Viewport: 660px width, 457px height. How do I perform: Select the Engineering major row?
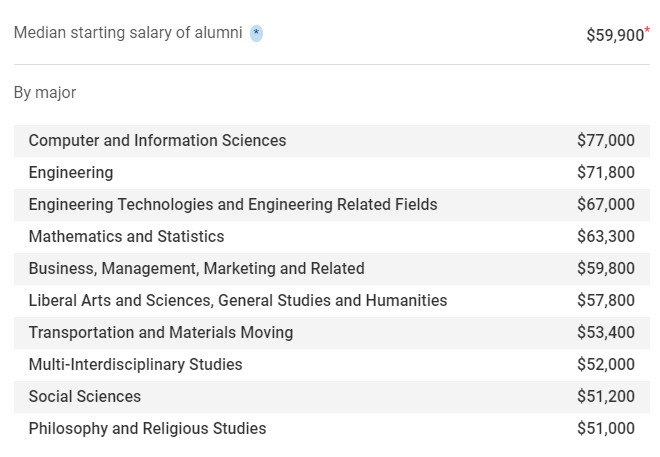coord(332,173)
